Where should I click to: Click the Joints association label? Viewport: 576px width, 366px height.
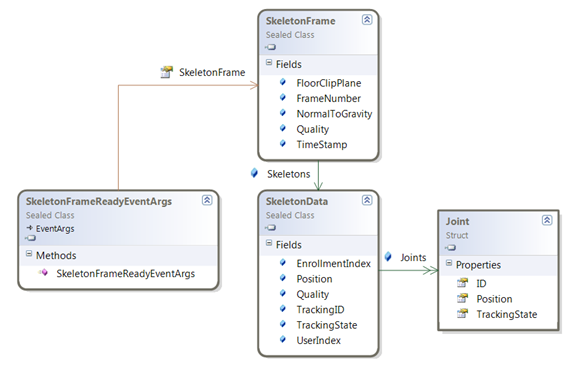coord(413,257)
